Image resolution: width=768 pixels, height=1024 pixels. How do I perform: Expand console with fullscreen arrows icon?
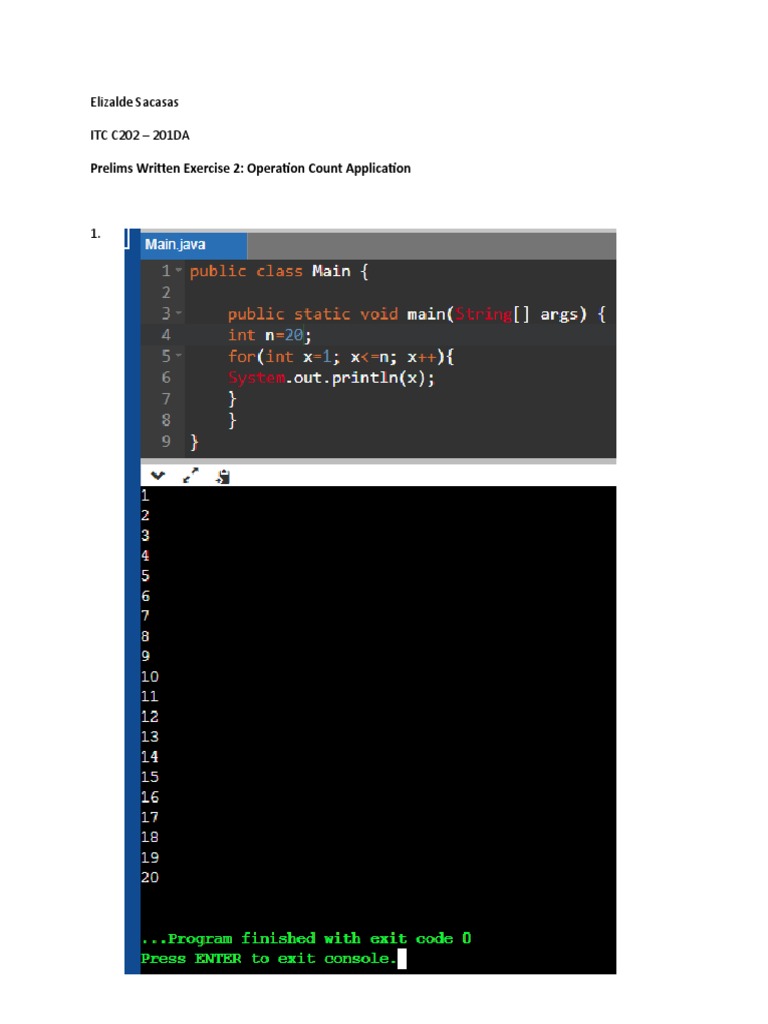click(x=191, y=476)
